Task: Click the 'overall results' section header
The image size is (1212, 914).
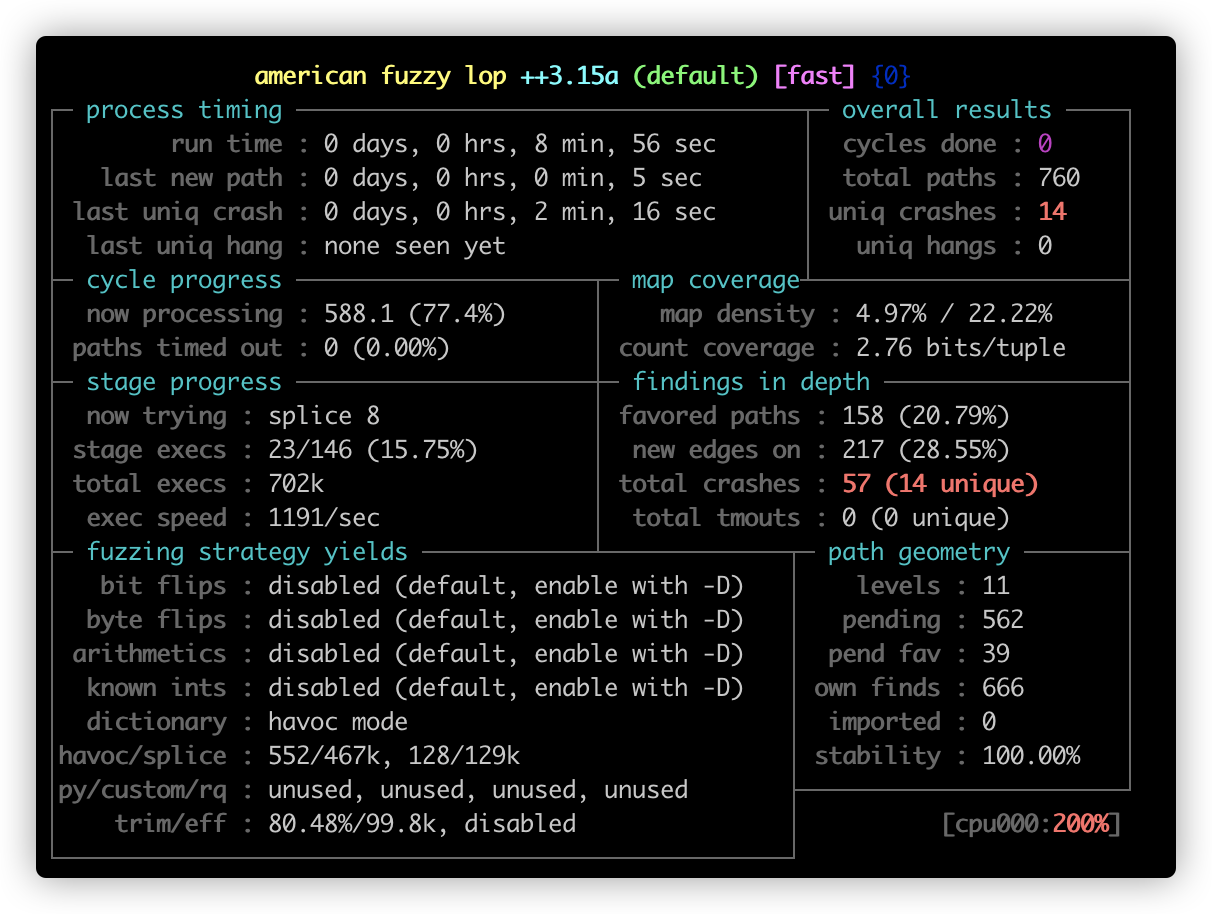Action: 947,110
